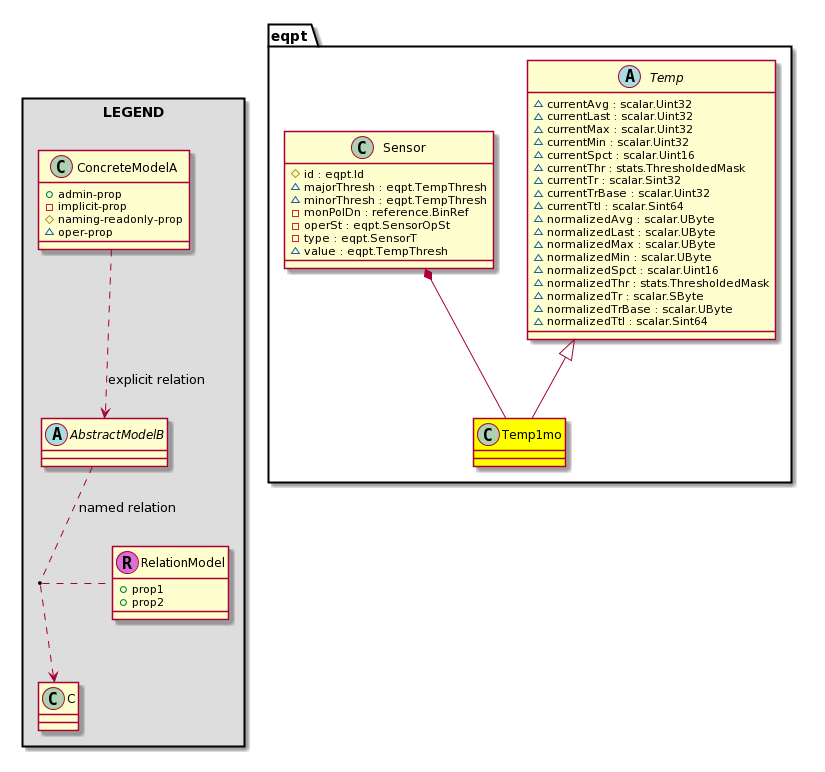
Task: Click currentTr : scalar.Sint32 attribute
Action: [x=614, y=181]
